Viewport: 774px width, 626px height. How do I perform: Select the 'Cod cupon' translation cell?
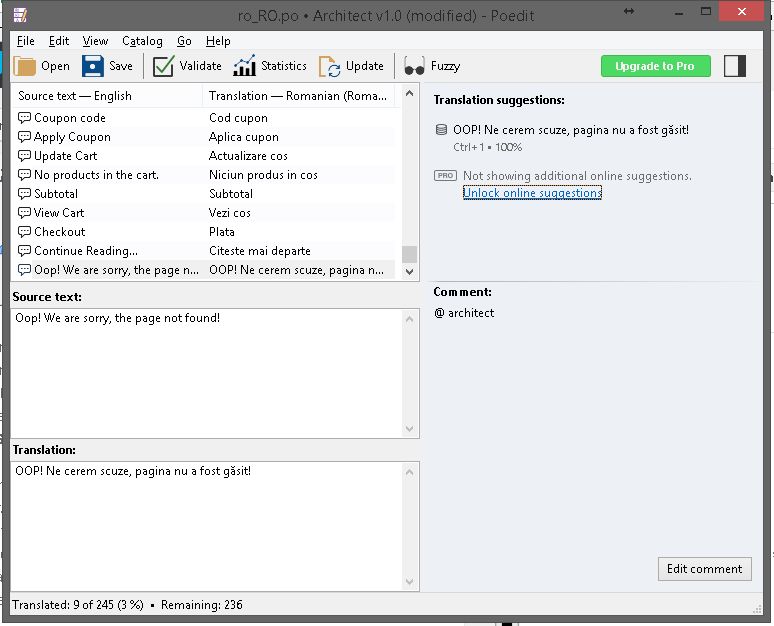coord(238,117)
